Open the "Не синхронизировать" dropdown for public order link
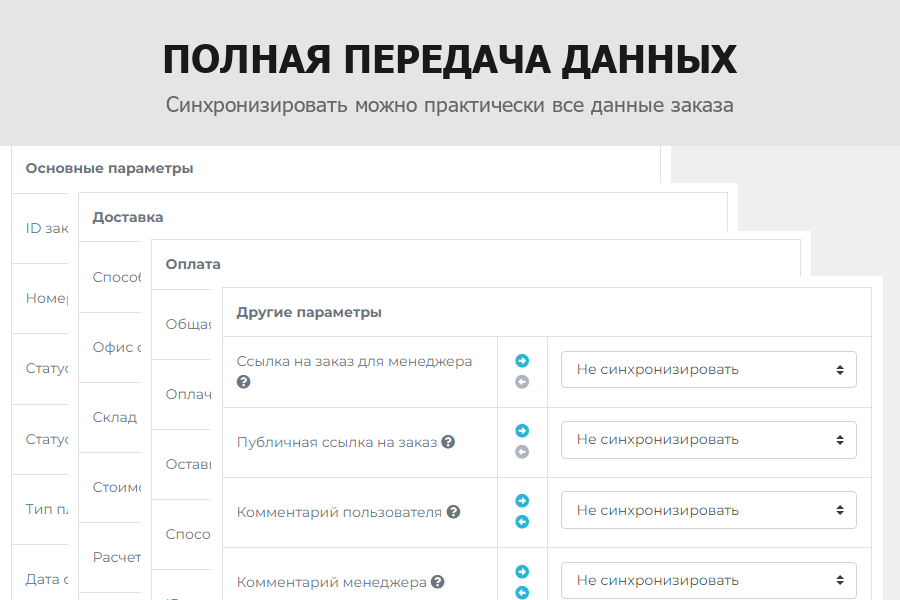The height and width of the screenshot is (600, 900). coord(708,439)
